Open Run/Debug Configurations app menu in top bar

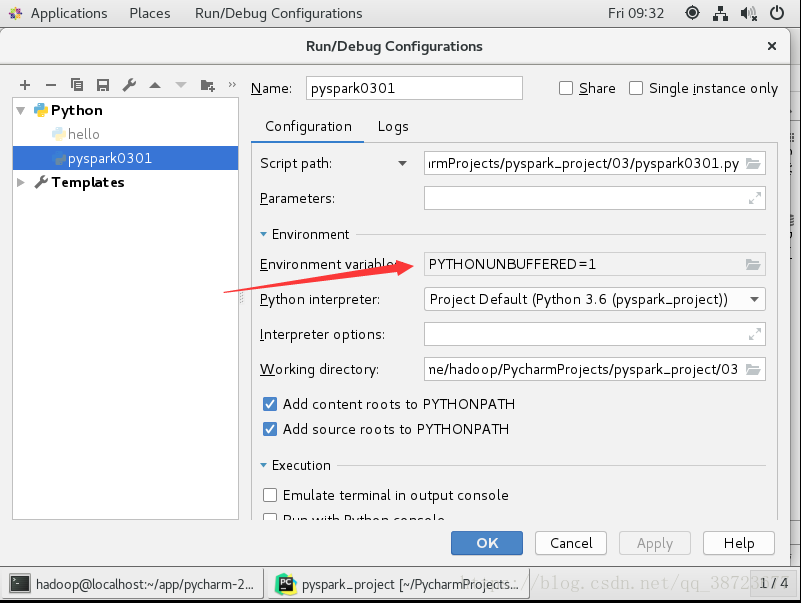[x=278, y=13]
